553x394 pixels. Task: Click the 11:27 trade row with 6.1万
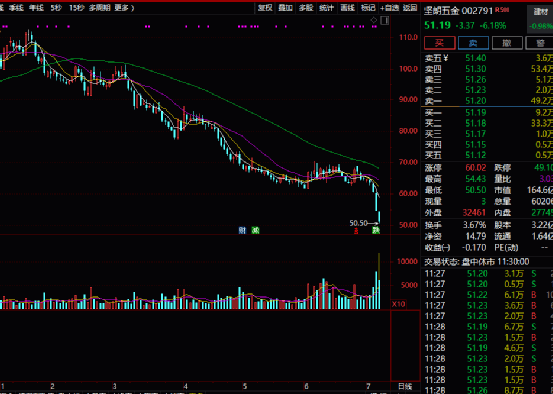click(488, 295)
